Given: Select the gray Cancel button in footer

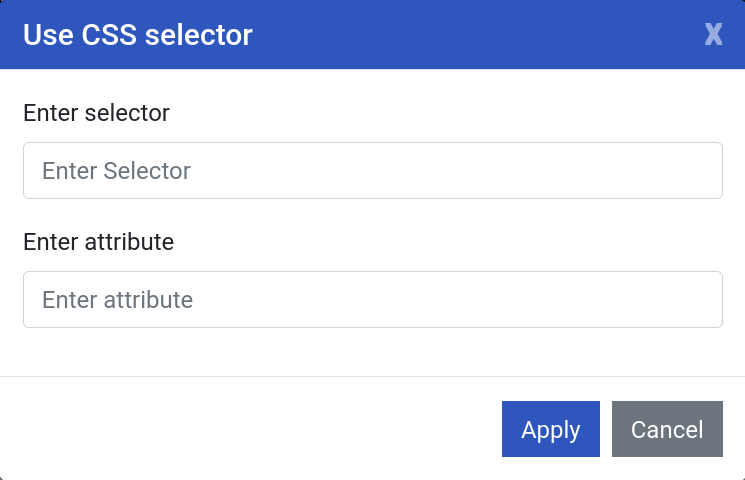Looking at the screenshot, I should [667, 429].
